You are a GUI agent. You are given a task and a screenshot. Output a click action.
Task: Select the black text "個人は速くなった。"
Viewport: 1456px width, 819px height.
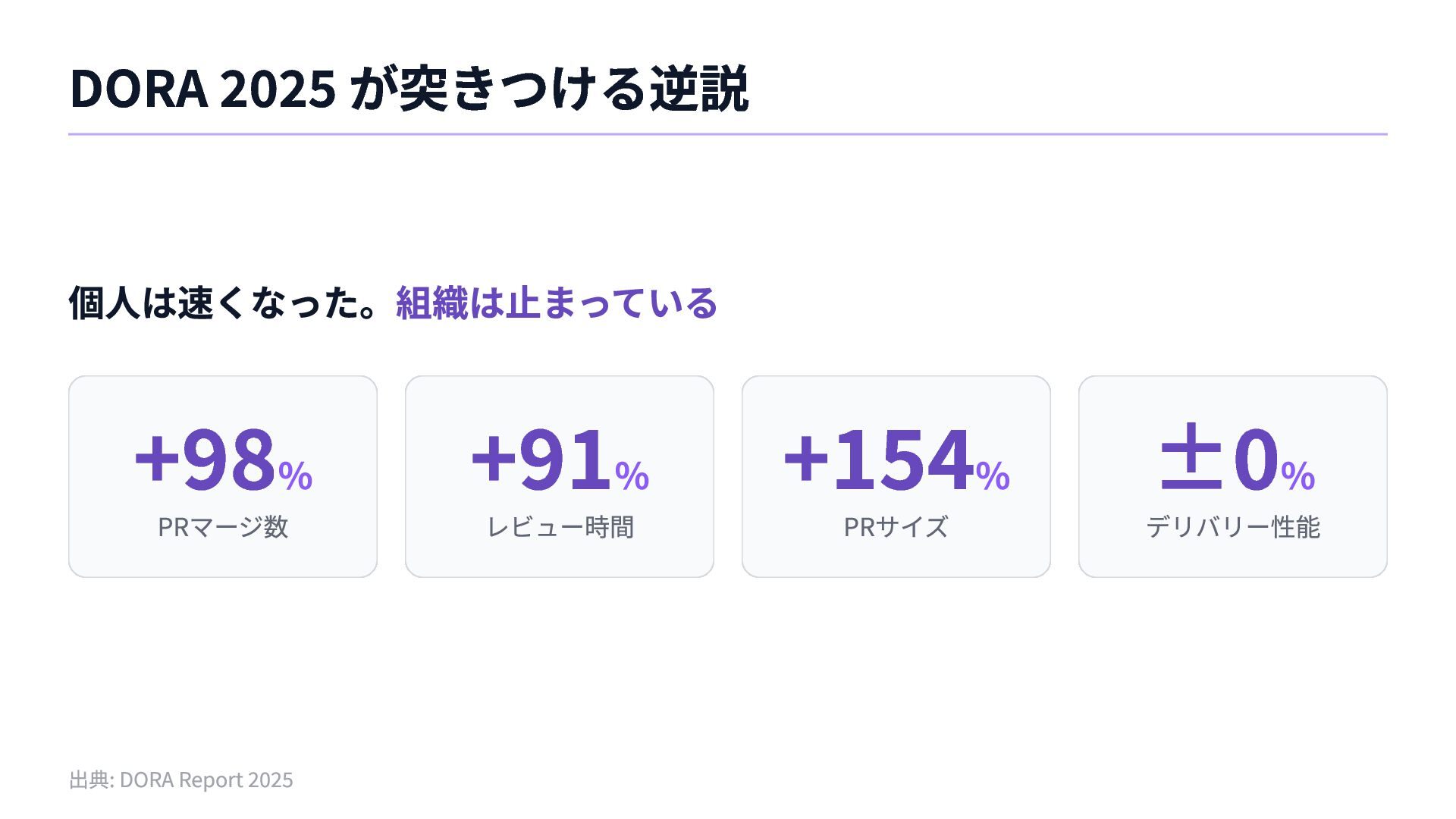224,303
